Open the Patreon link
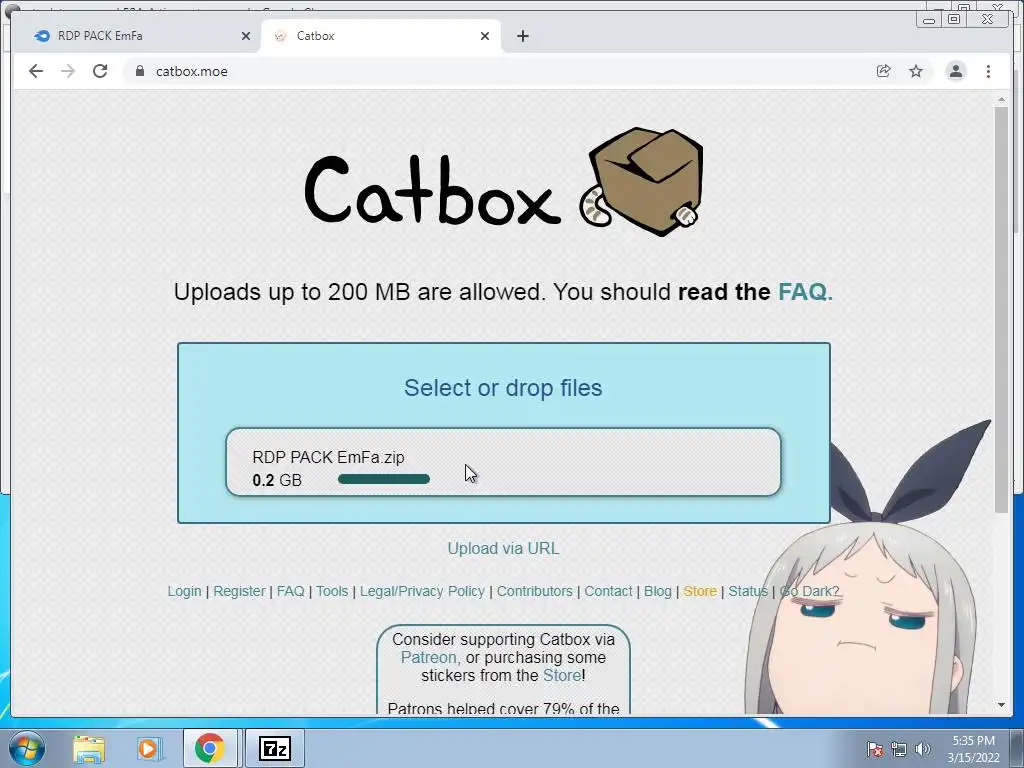Viewport: 1024px width, 768px height. coord(430,658)
